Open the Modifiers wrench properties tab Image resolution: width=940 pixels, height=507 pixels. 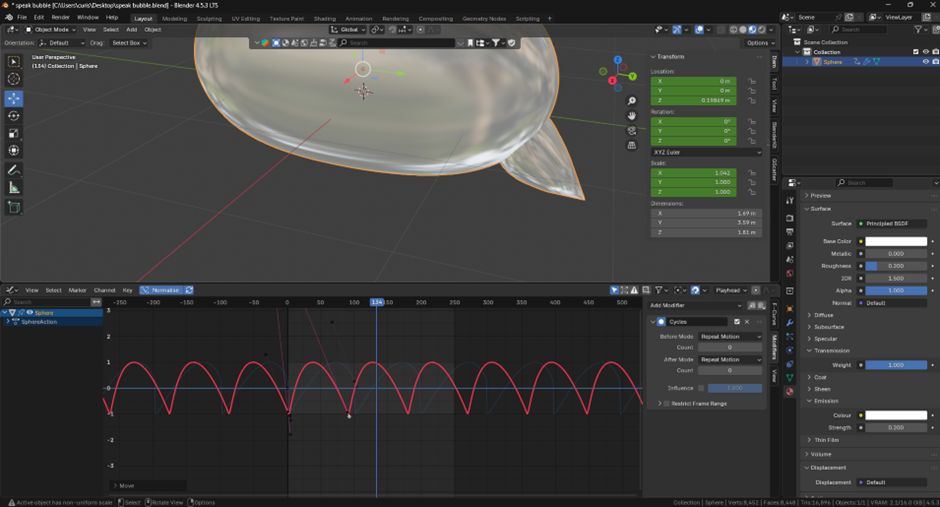(790, 323)
